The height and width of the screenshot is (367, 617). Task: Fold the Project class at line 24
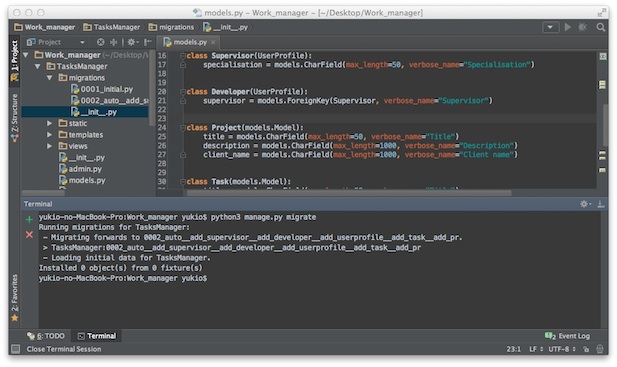183,128
